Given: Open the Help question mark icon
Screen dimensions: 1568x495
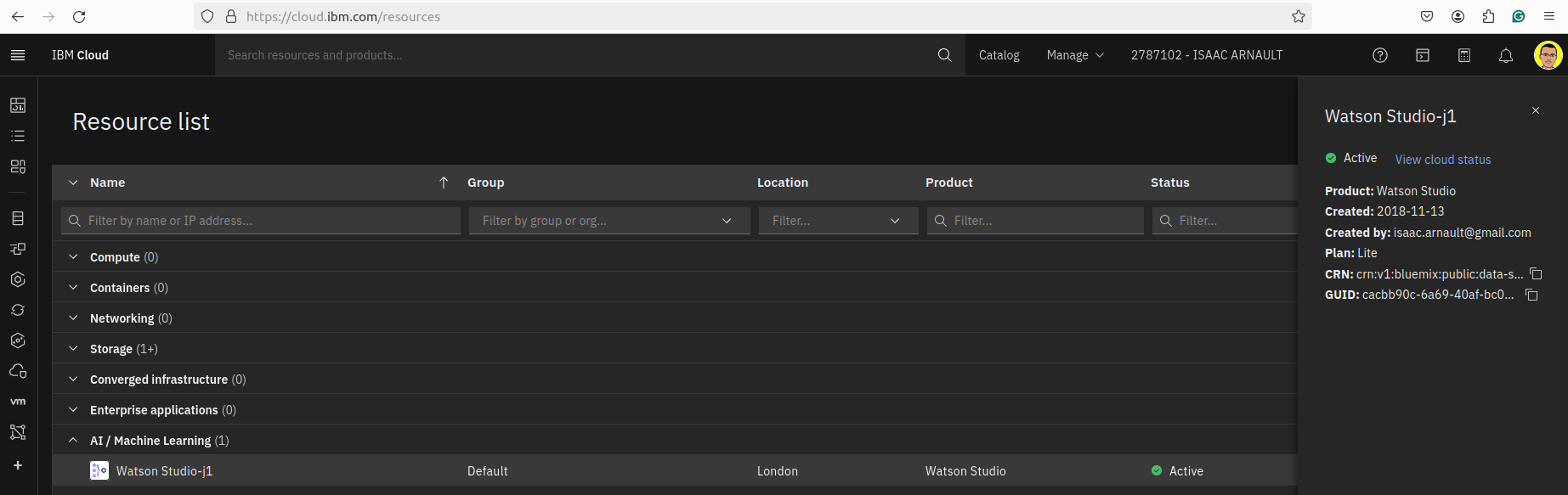Looking at the screenshot, I should pyautogui.click(x=1380, y=55).
